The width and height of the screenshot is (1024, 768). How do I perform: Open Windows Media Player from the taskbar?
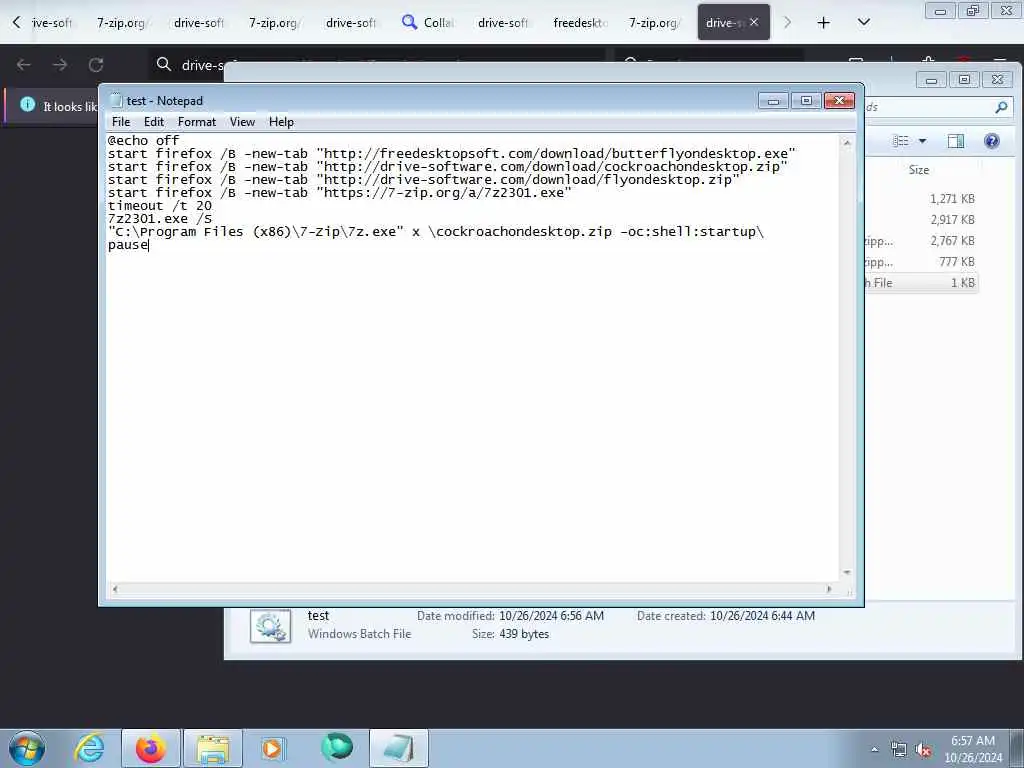pos(272,748)
